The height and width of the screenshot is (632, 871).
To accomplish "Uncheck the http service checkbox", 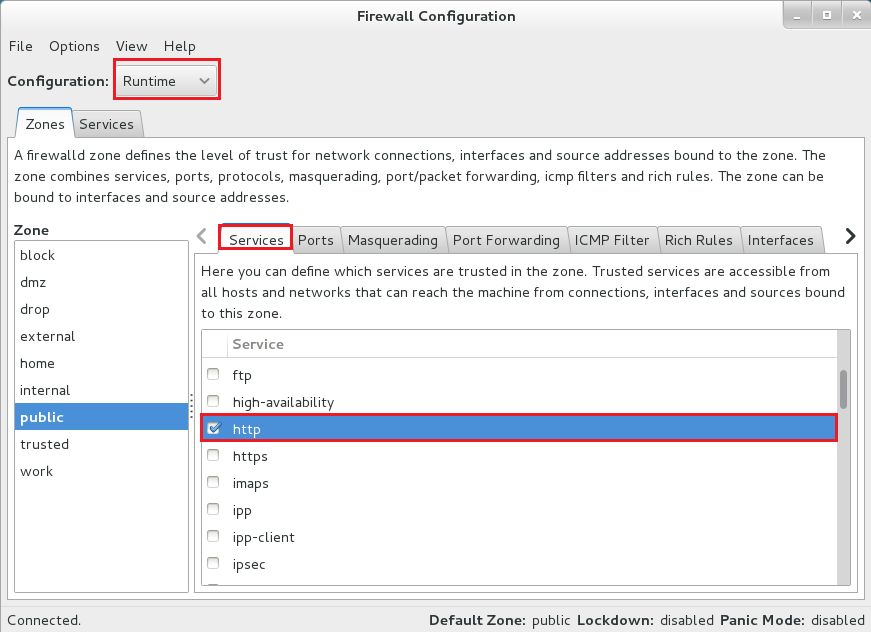I will pos(213,429).
